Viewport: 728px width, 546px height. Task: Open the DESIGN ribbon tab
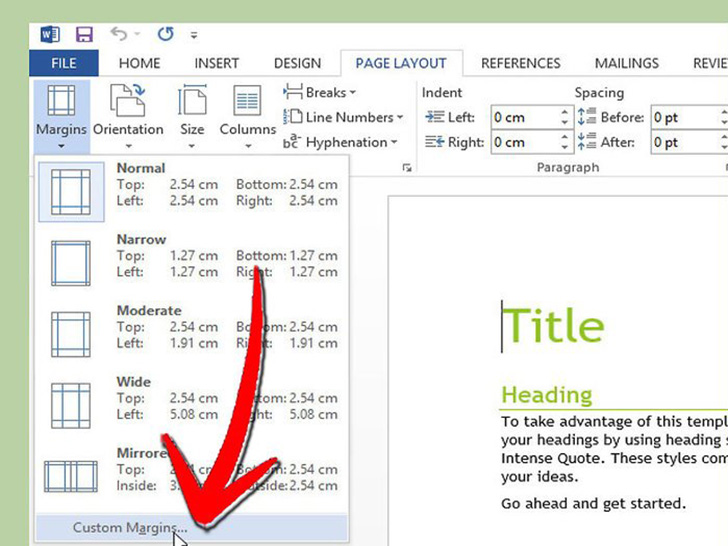[x=297, y=63]
